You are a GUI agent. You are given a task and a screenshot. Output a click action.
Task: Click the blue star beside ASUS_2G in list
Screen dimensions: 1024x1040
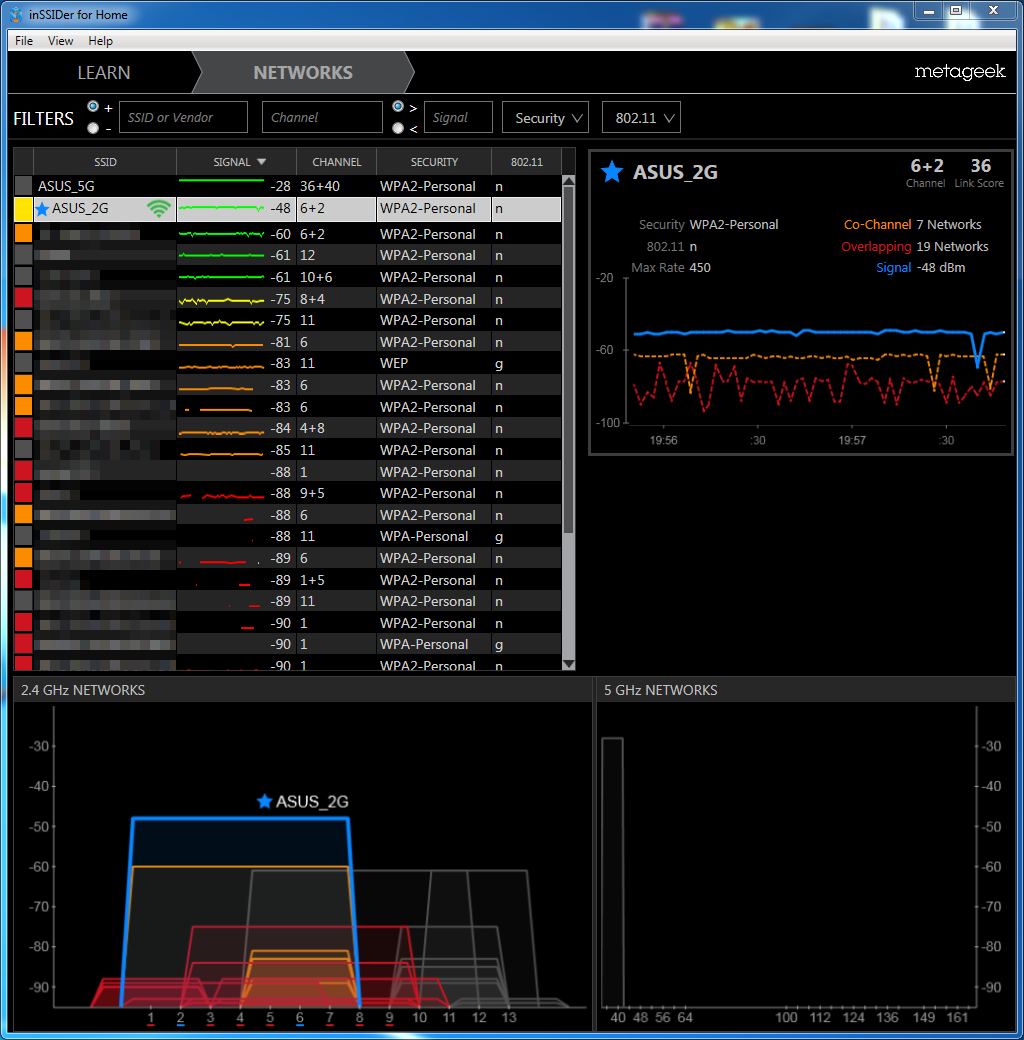[x=42, y=209]
